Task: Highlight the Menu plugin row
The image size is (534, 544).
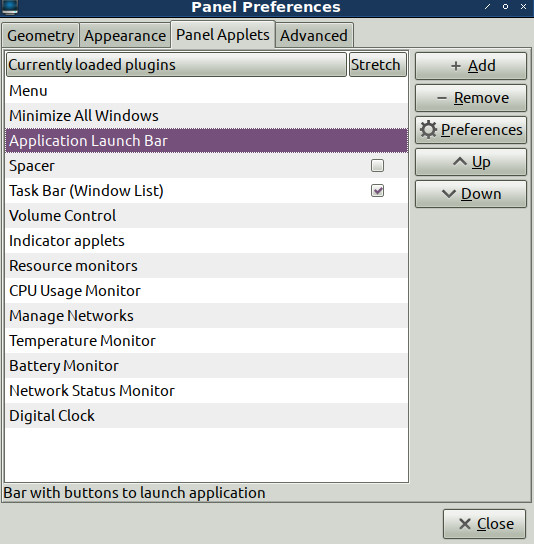Action: pos(206,91)
